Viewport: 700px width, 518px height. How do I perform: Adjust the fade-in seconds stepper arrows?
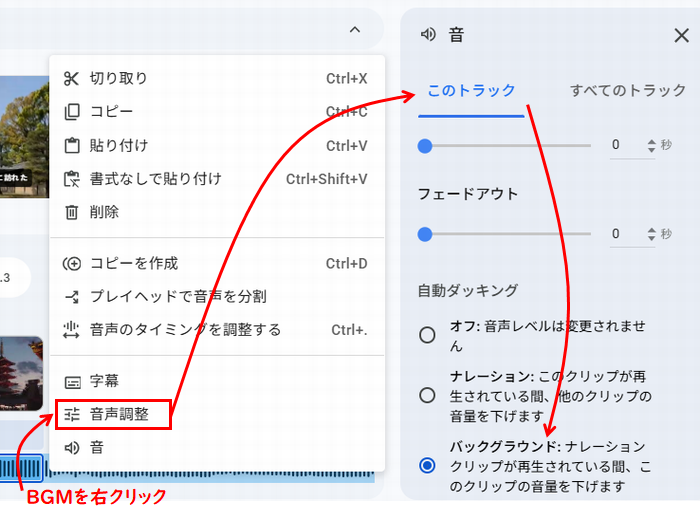click(x=652, y=146)
